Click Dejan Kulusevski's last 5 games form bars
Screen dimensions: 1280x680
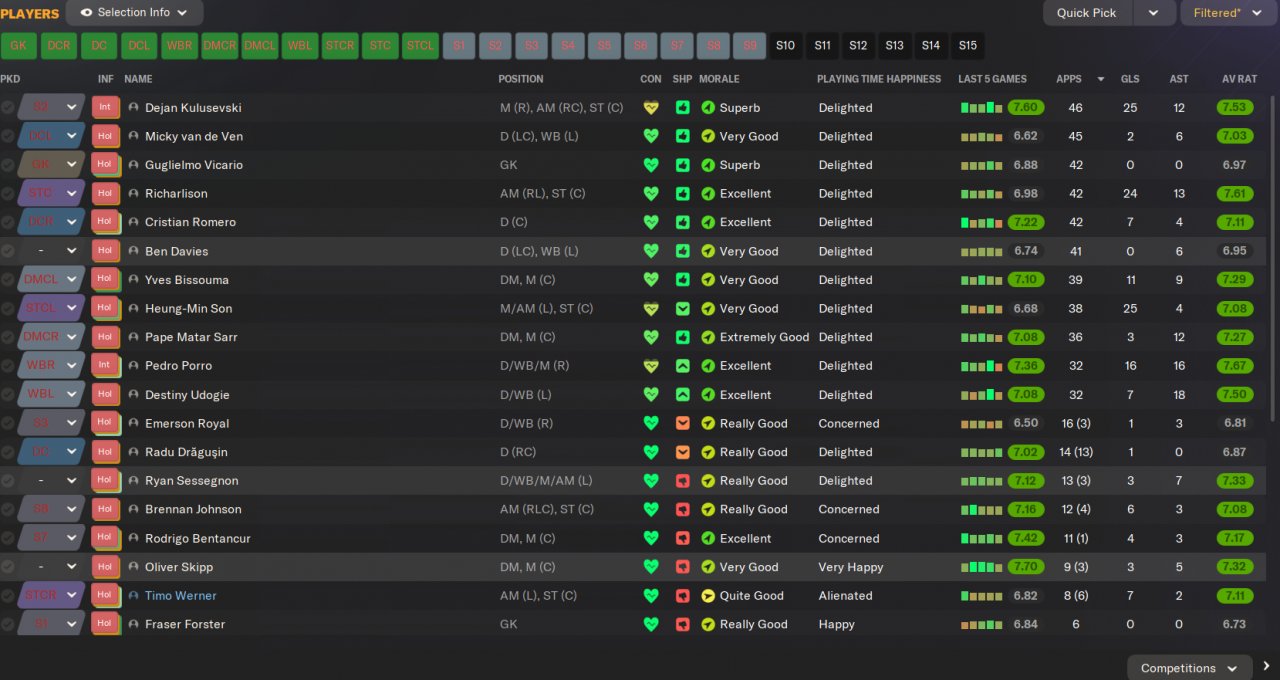[981, 108]
